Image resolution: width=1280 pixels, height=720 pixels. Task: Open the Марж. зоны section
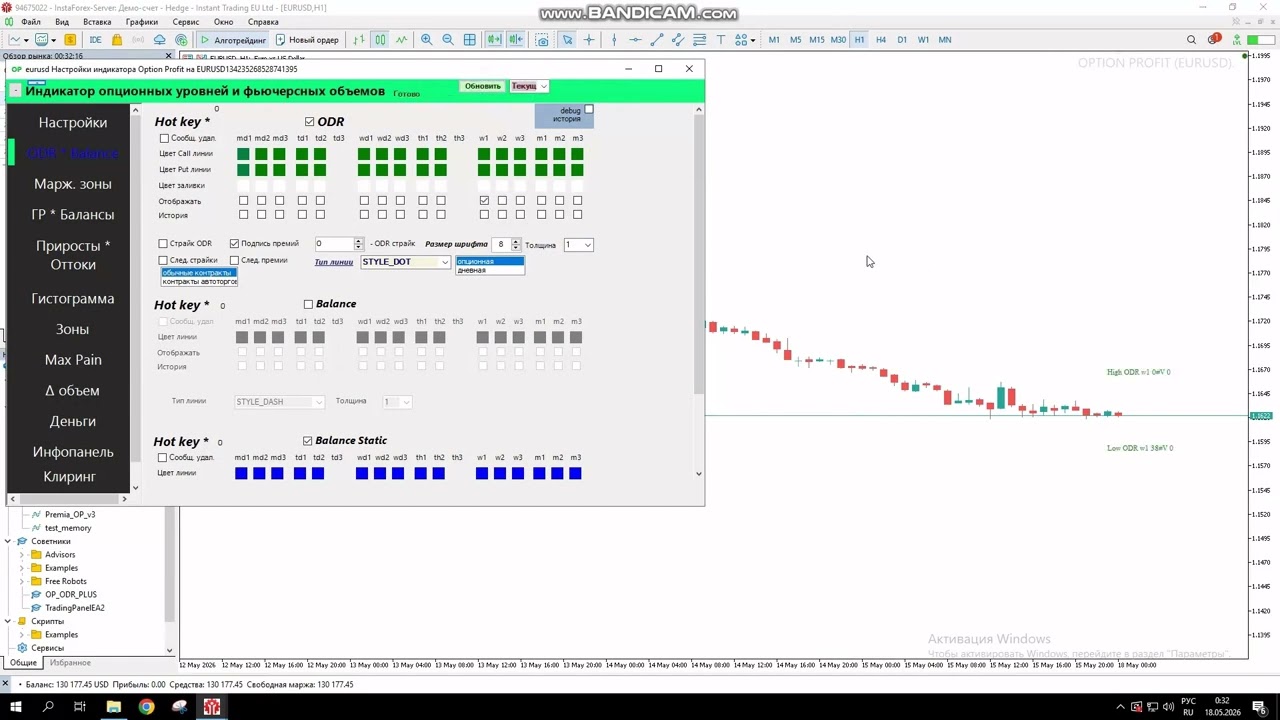[73, 184]
